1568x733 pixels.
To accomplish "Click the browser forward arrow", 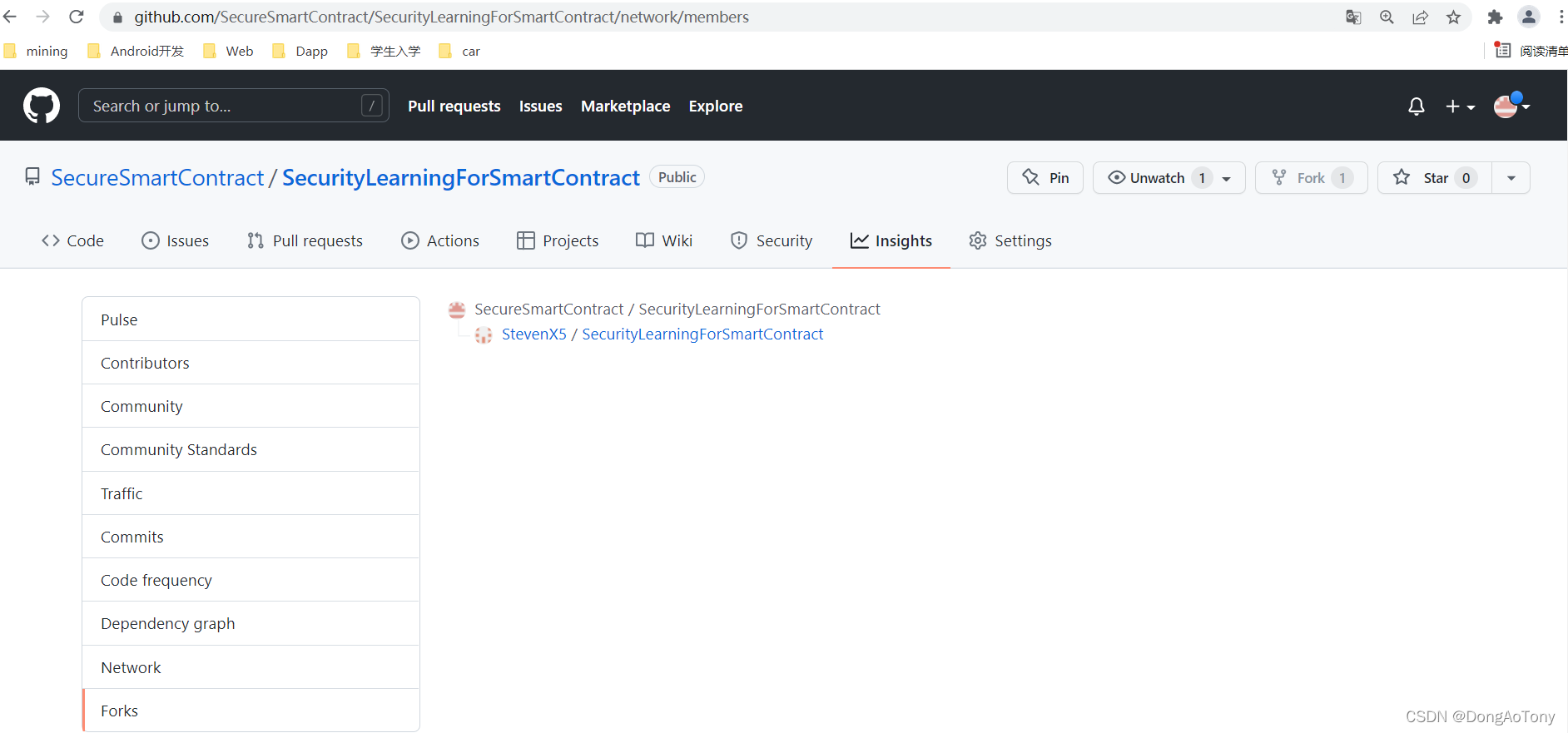I will pyautogui.click(x=43, y=17).
